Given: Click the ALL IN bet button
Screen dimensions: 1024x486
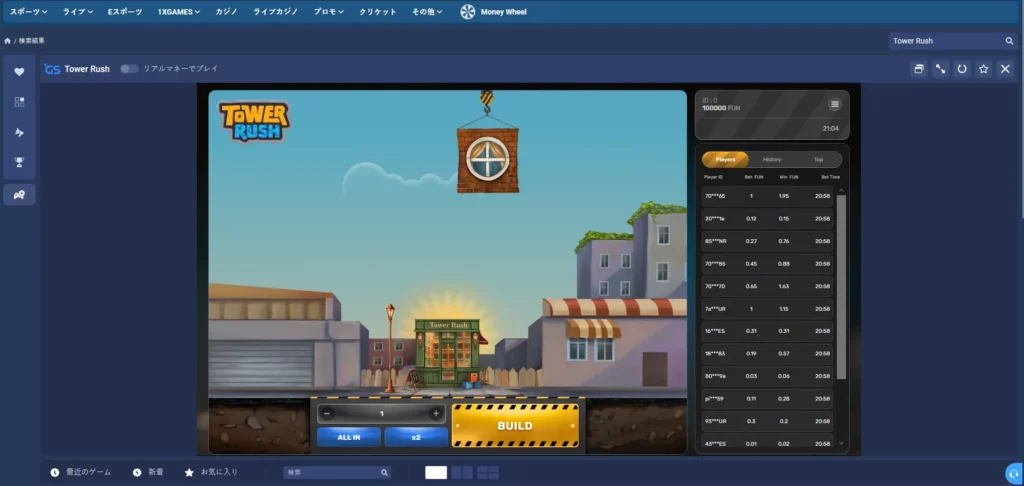Looking at the screenshot, I should pos(349,437).
